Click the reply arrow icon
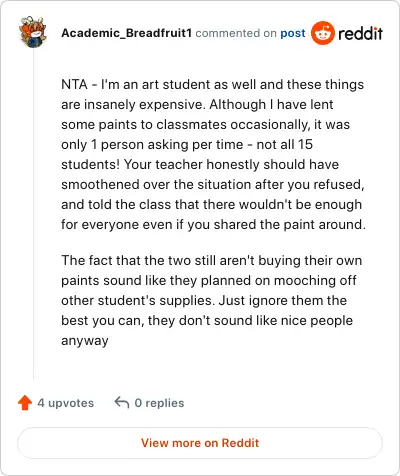The height and width of the screenshot is (476, 400). (x=122, y=402)
